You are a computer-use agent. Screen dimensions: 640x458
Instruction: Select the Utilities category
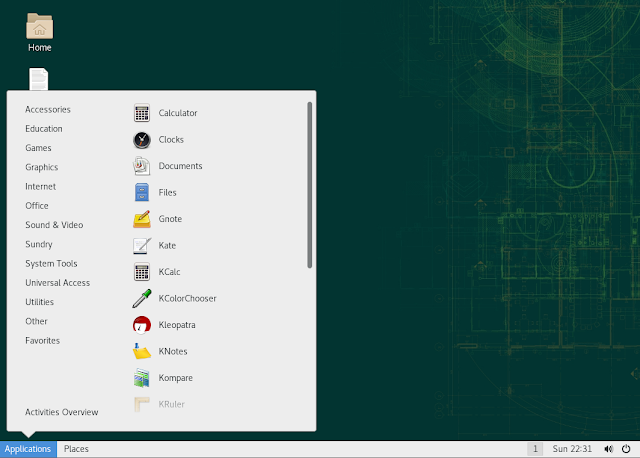(39, 302)
